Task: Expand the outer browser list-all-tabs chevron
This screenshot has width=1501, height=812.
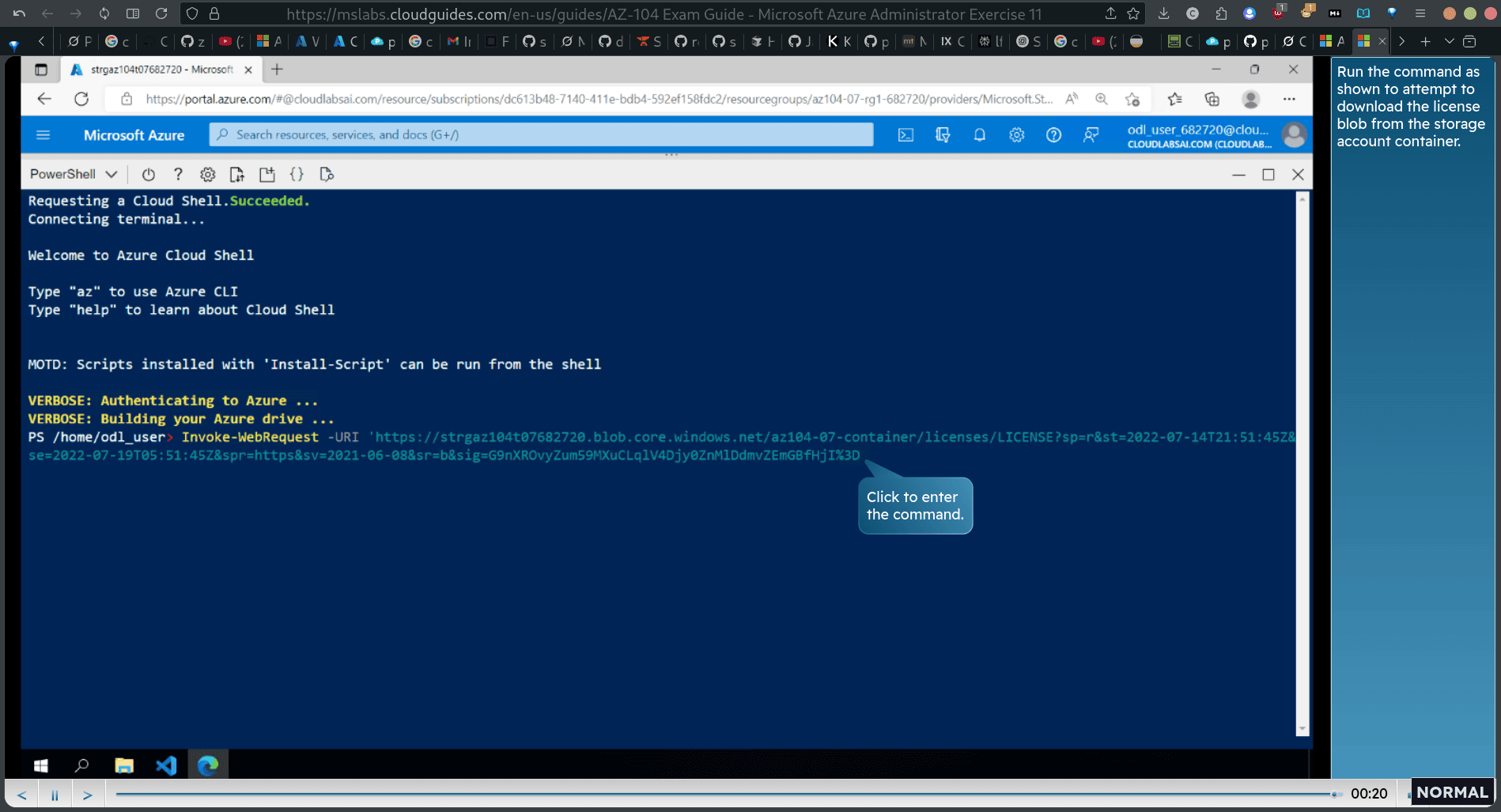Action: click(1449, 41)
